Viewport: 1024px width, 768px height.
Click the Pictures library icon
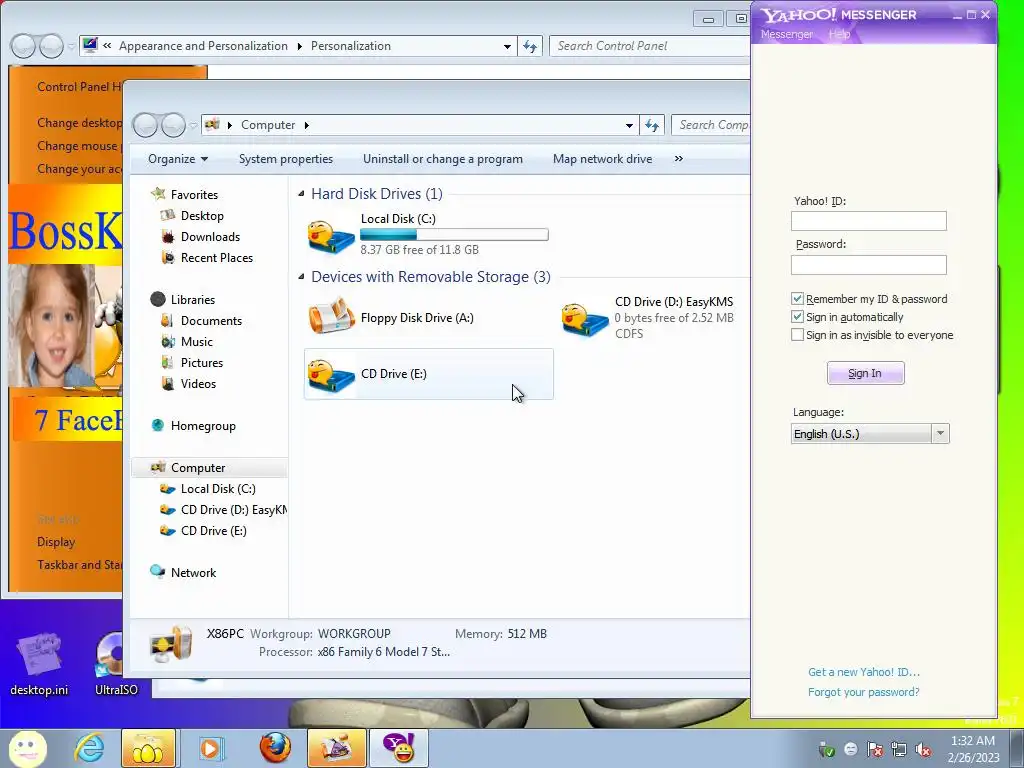(168, 362)
